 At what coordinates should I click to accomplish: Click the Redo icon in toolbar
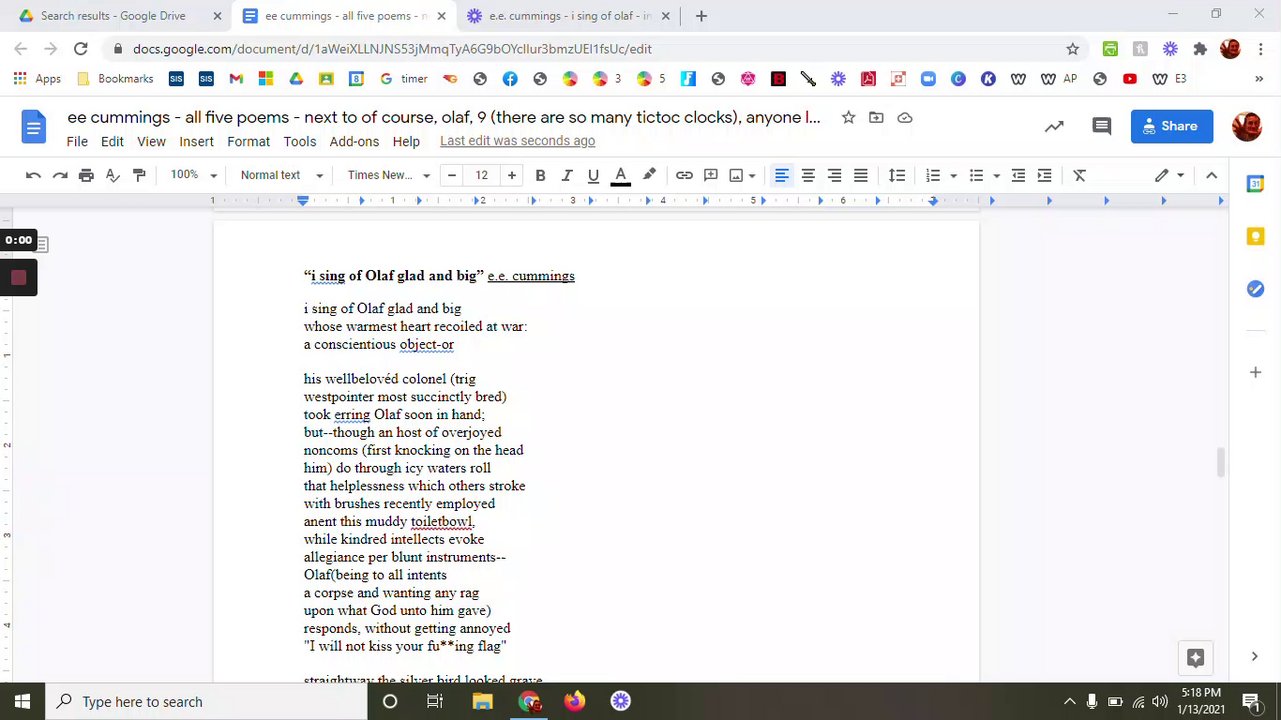coord(60,175)
